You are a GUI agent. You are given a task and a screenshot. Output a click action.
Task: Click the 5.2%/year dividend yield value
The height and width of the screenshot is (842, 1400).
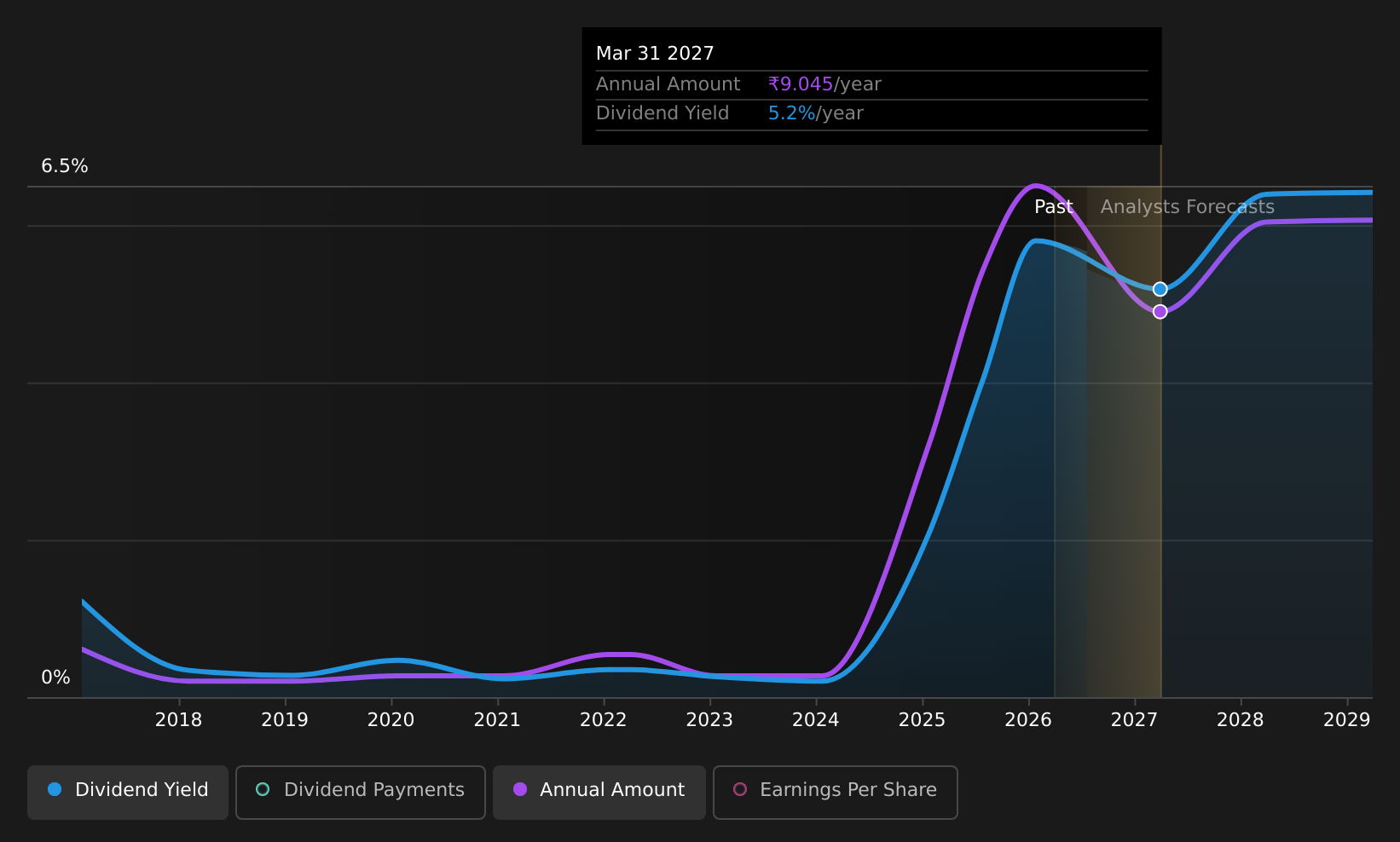tap(815, 113)
